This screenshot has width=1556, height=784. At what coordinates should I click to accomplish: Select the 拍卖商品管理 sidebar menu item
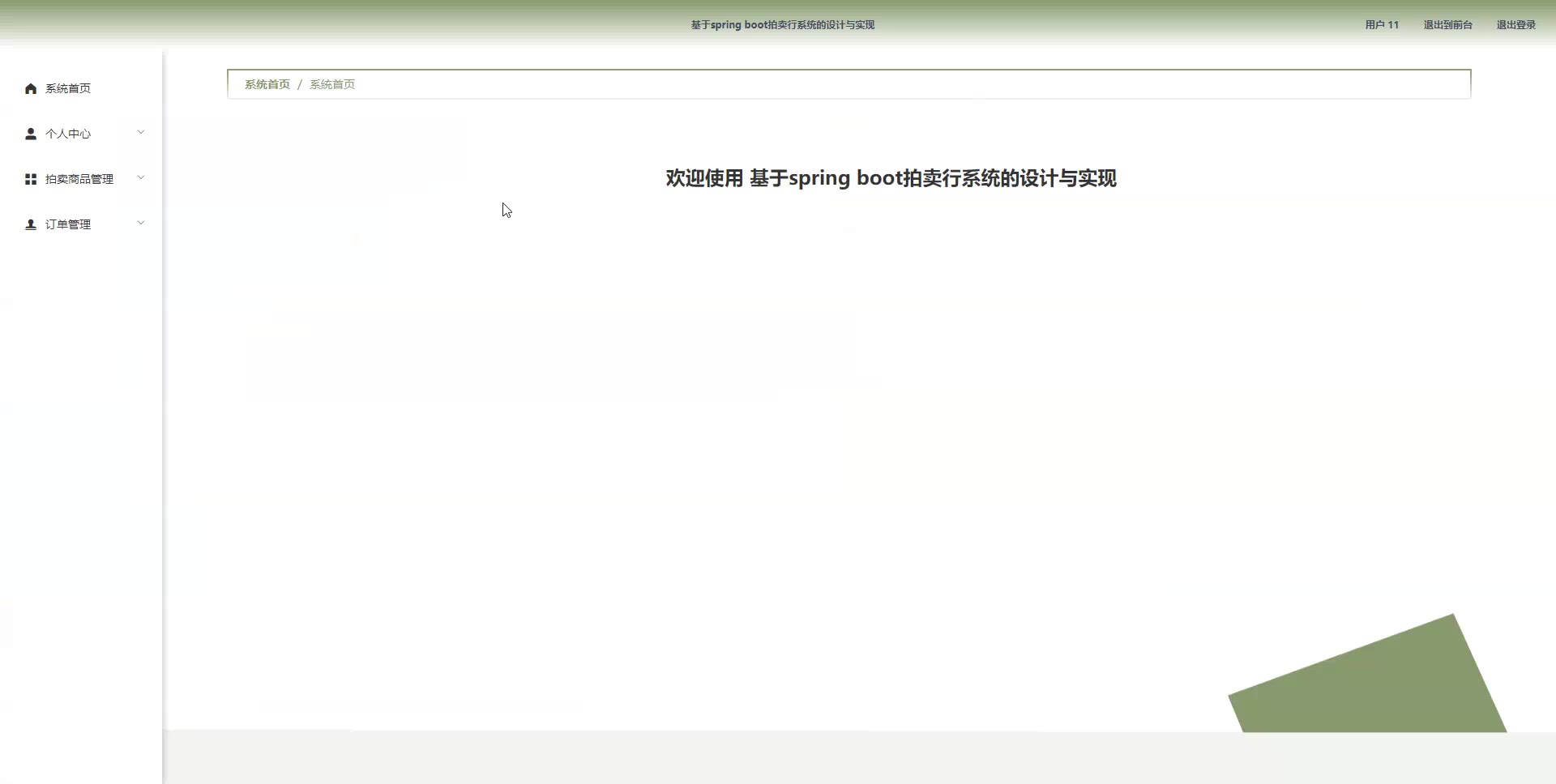(81, 179)
